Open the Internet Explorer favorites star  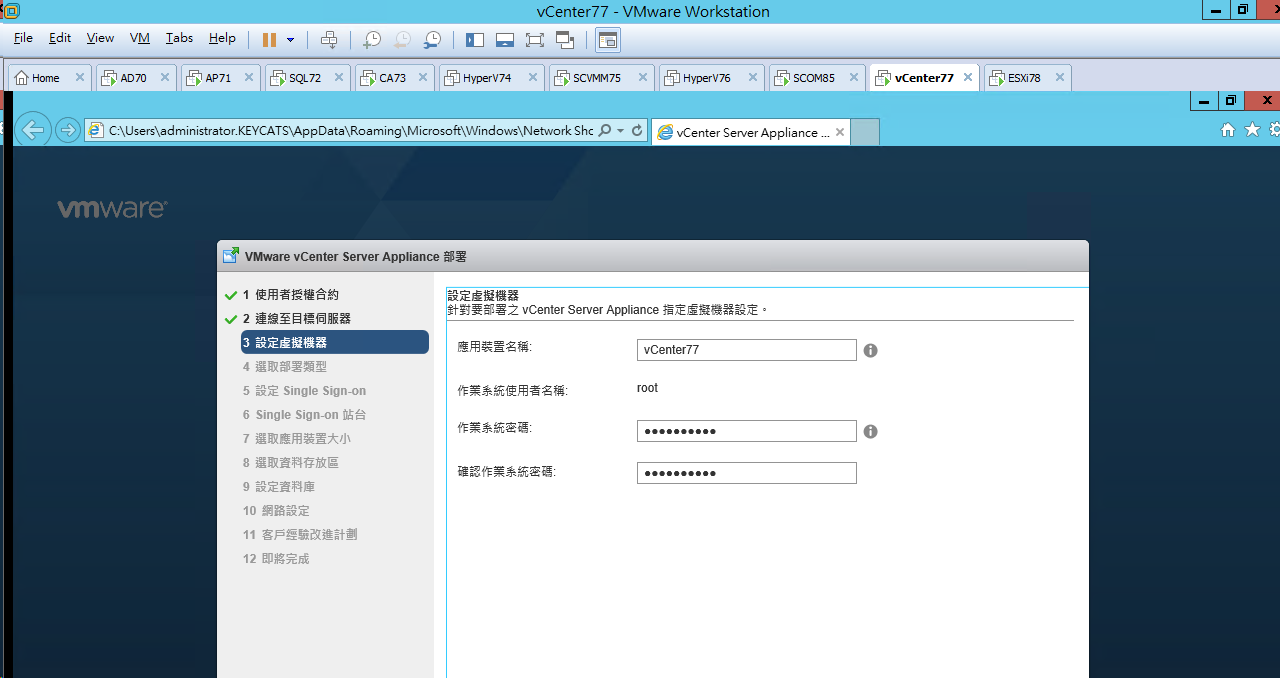point(1252,130)
